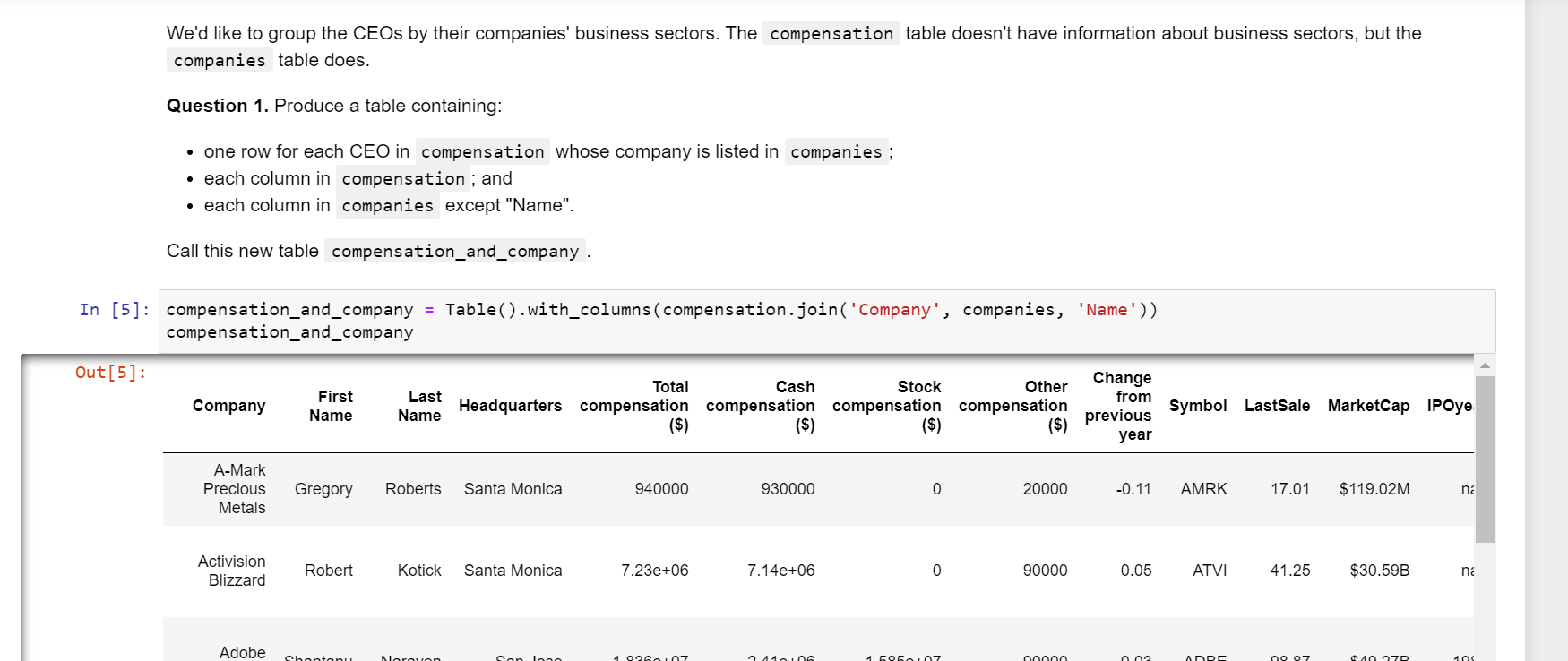This screenshot has width=1568, height=661.
Task: Click the In [5] cell prompt
Action: (x=115, y=310)
